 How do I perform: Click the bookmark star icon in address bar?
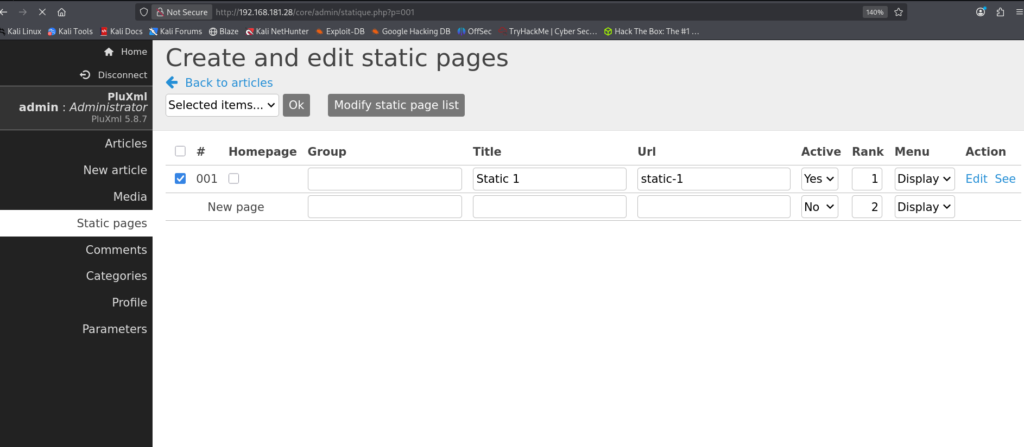899,12
